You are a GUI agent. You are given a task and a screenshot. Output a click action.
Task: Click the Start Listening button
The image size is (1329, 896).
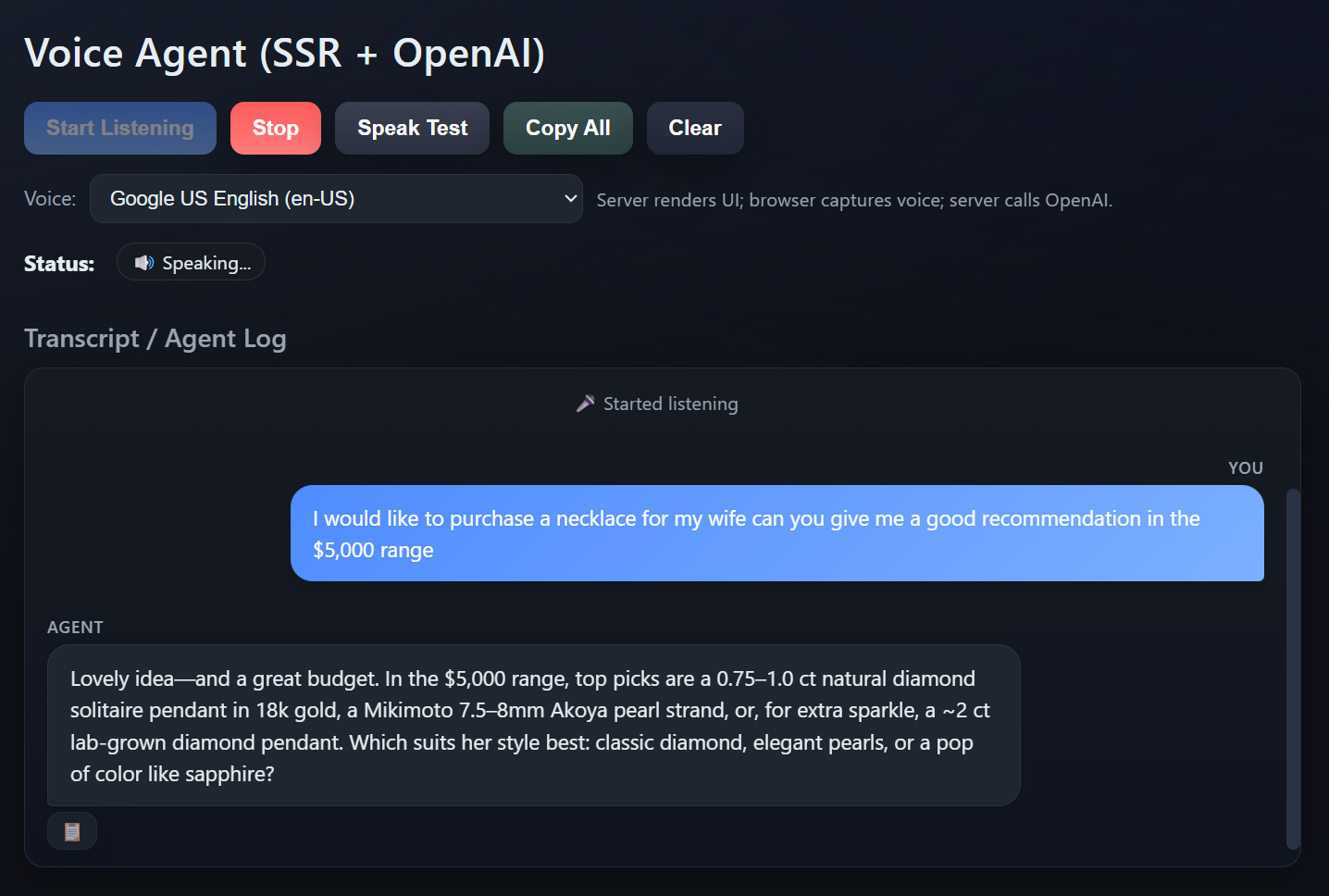(x=120, y=128)
